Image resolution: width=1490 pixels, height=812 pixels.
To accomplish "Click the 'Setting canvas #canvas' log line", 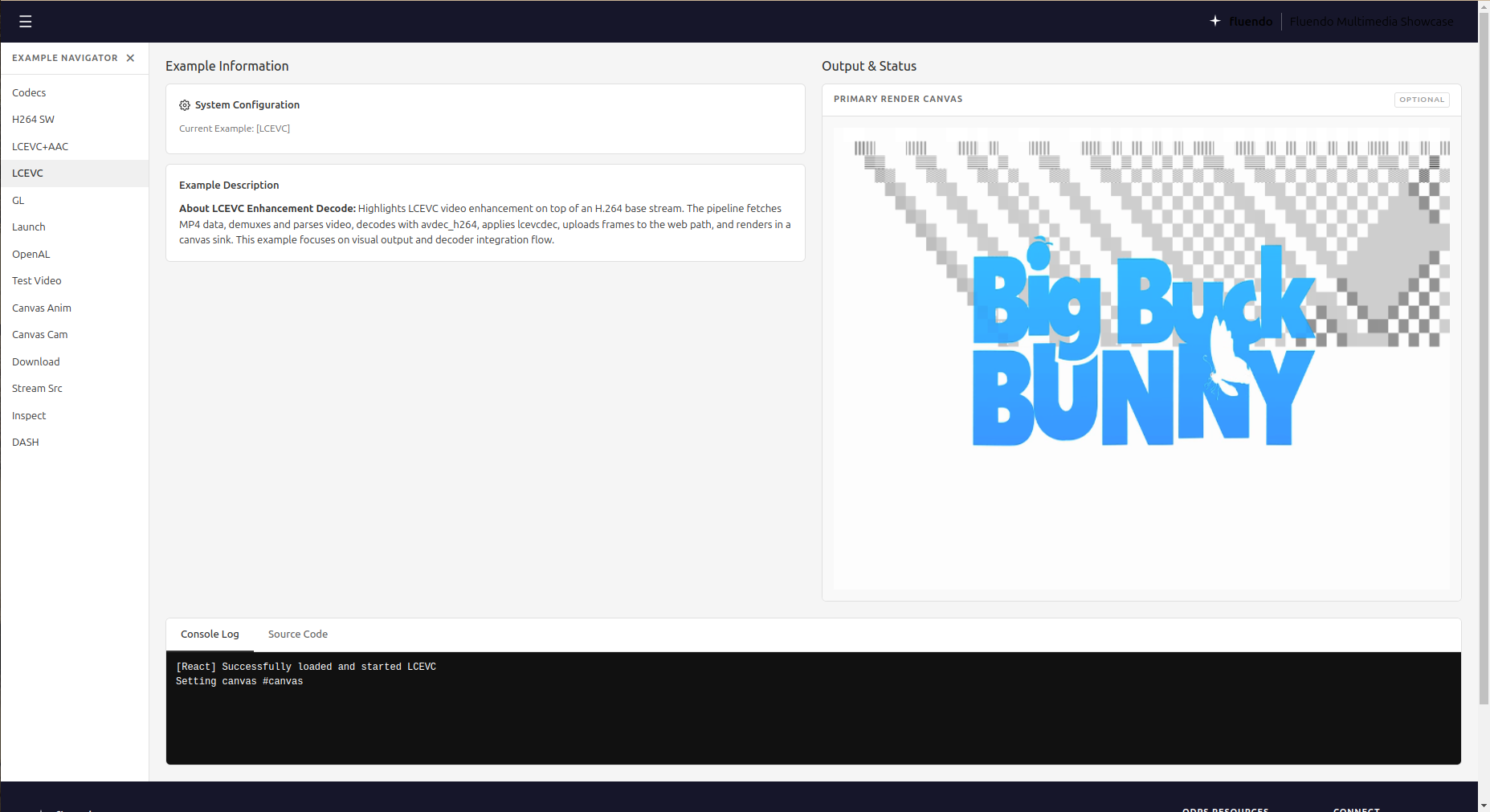I will pyautogui.click(x=239, y=682).
